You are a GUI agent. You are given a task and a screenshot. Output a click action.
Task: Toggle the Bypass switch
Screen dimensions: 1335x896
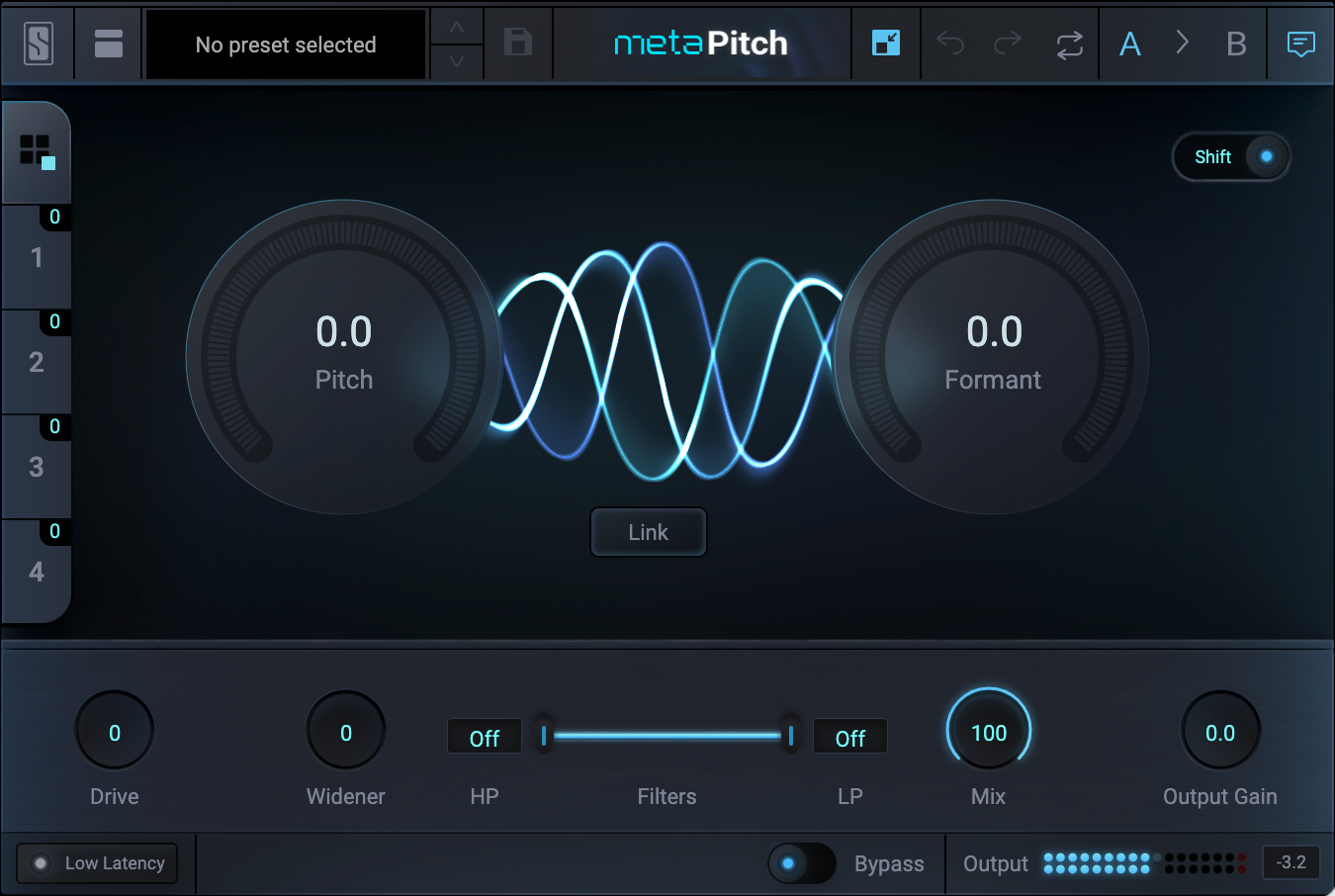pos(802,863)
